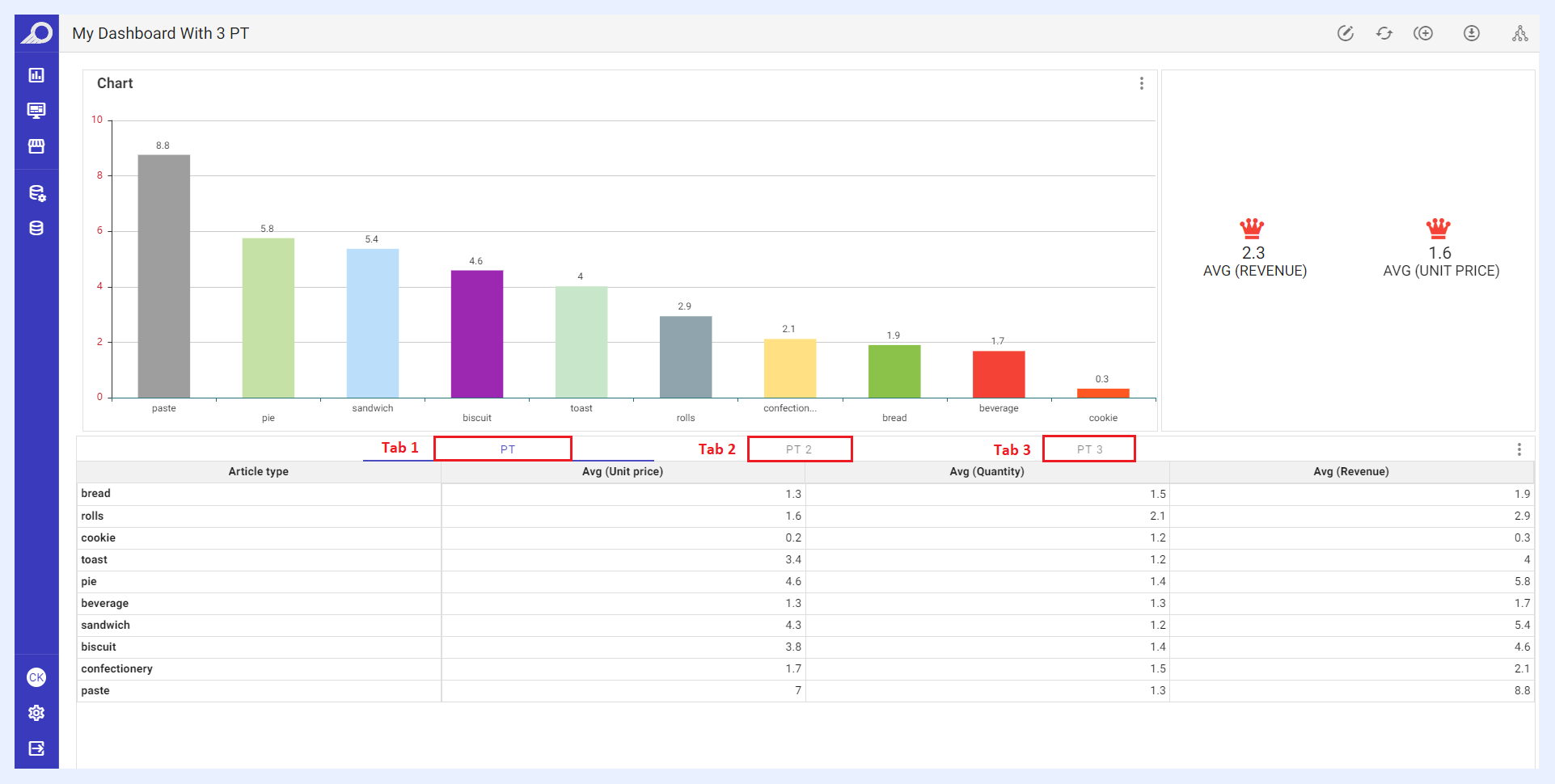Image resolution: width=1555 pixels, height=784 pixels.
Task: Select the toast row label
Action: (94, 559)
